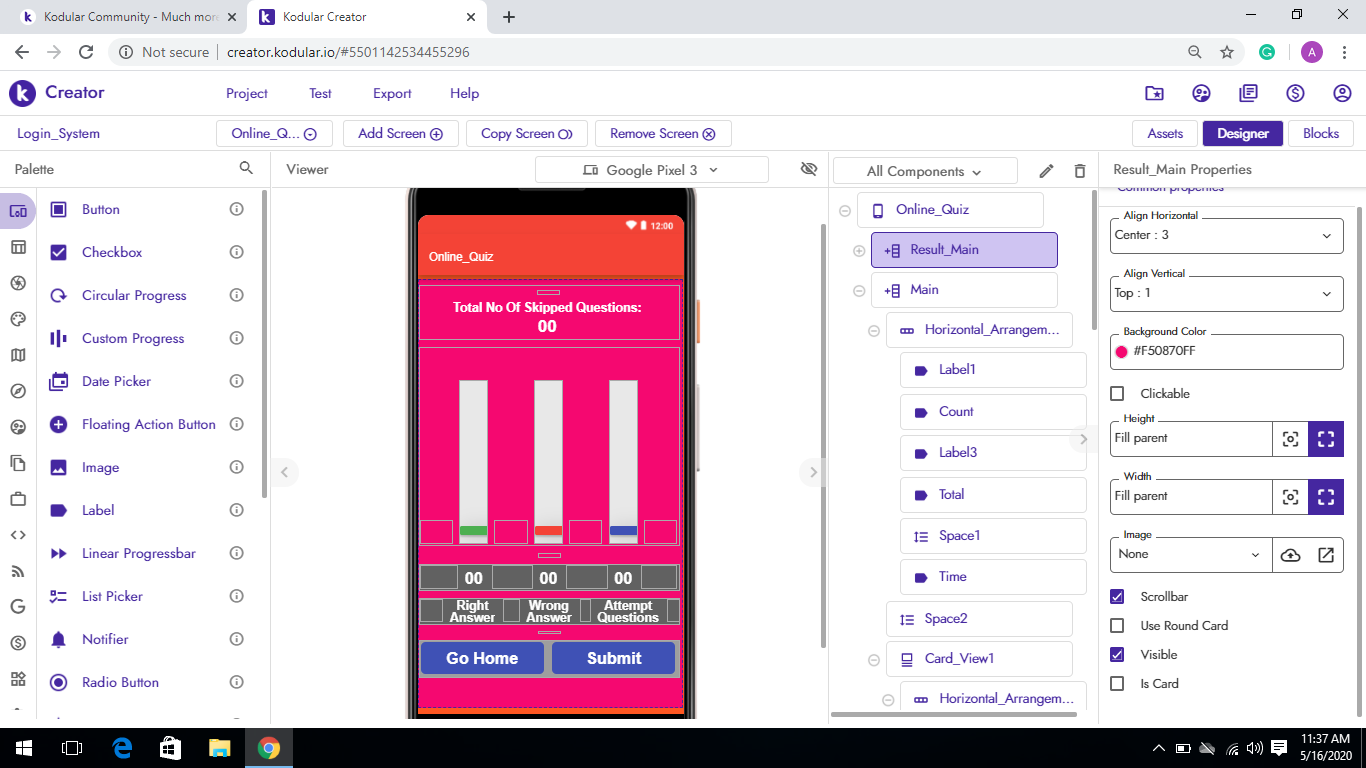The height and width of the screenshot is (768, 1366).
Task: Open the Google Pixel 3 device dropdown
Action: pyautogui.click(x=651, y=170)
